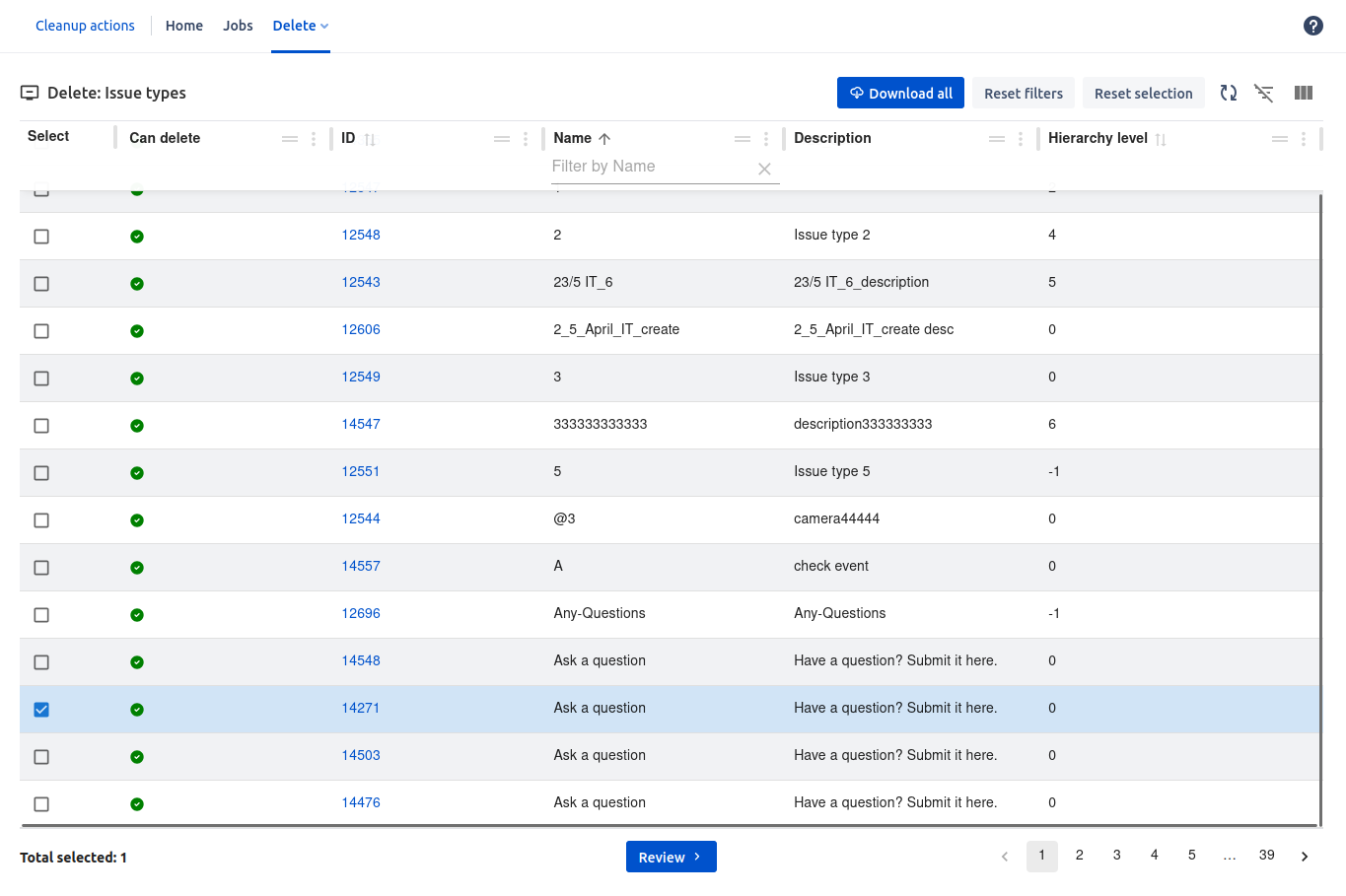Viewport: 1346px width, 896px height.
Task: Open the column chooser icon
Action: point(1304,93)
